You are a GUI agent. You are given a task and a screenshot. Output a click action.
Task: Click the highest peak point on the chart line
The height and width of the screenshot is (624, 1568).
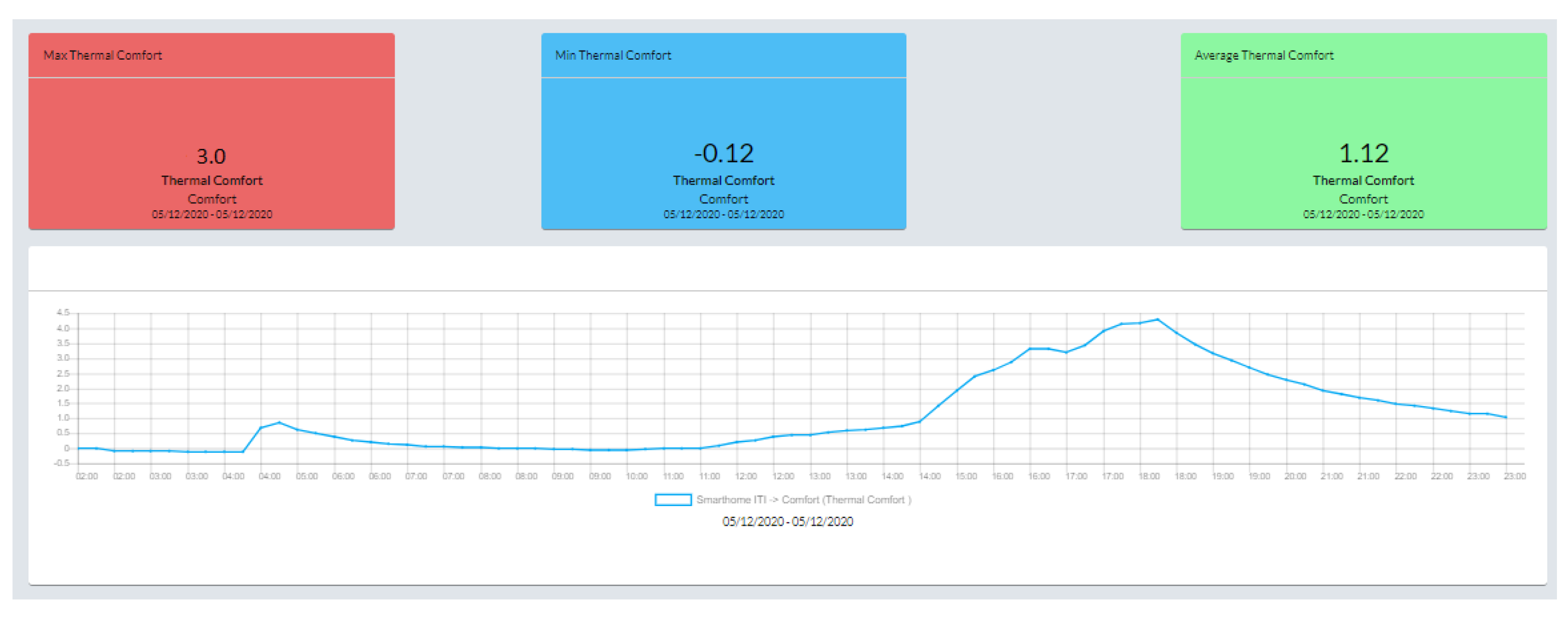1157,319
